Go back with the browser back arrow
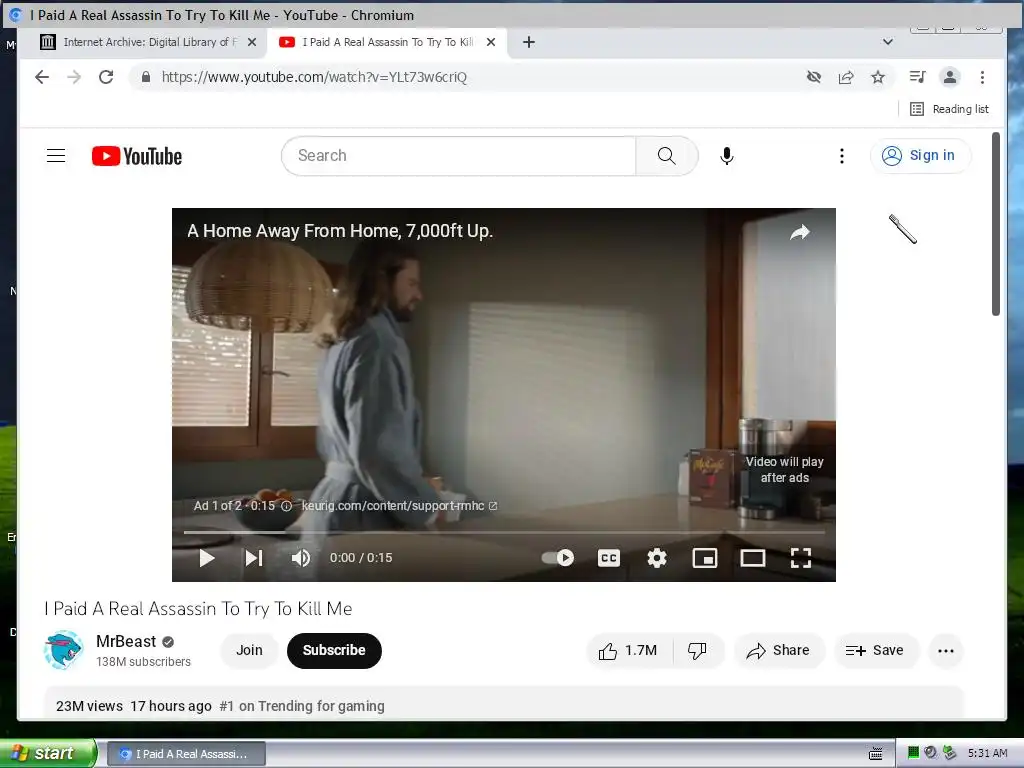The image size is (1024, 768). pyautogui.click(x=42, y=77)
